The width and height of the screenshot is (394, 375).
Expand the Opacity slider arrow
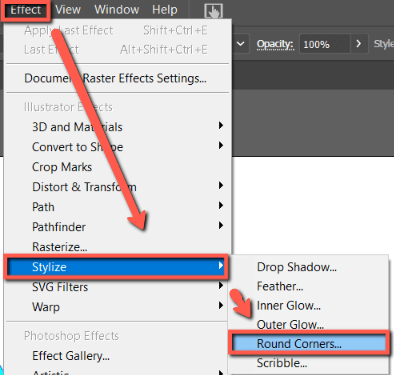[359, 44]
